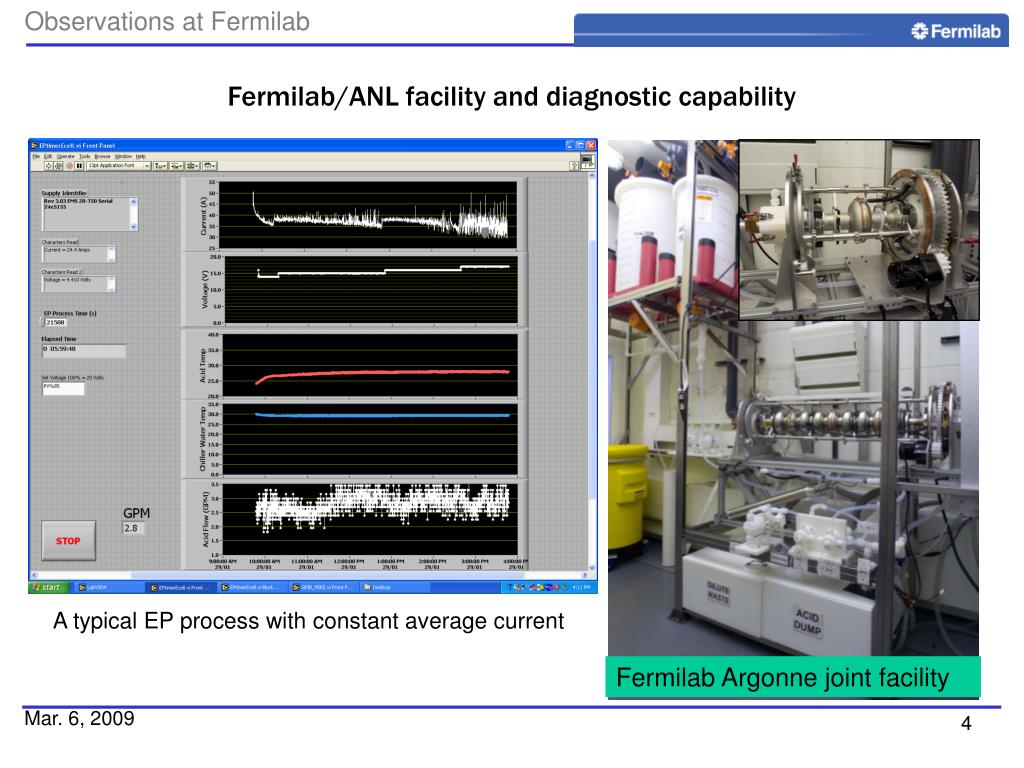The image size is (1024, 768).
Task: Open the Browse menu
Action: point(103,157)
